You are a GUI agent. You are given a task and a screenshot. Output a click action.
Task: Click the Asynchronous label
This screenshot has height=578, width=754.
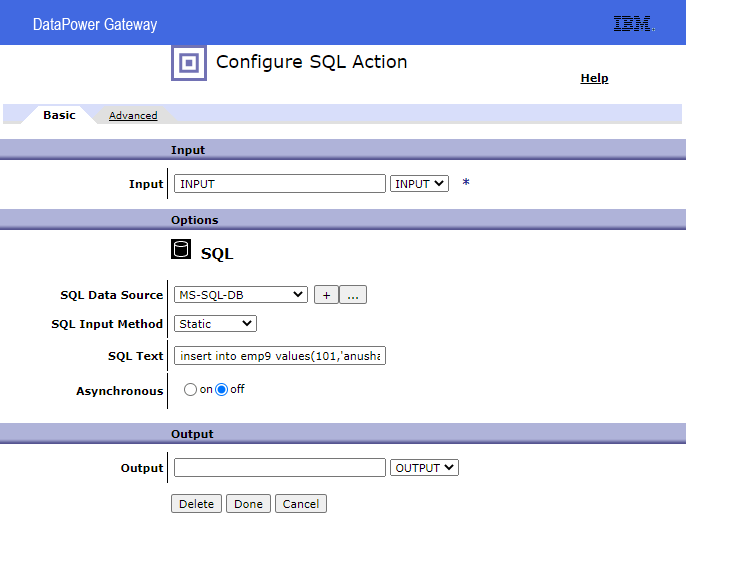point(120,391)
